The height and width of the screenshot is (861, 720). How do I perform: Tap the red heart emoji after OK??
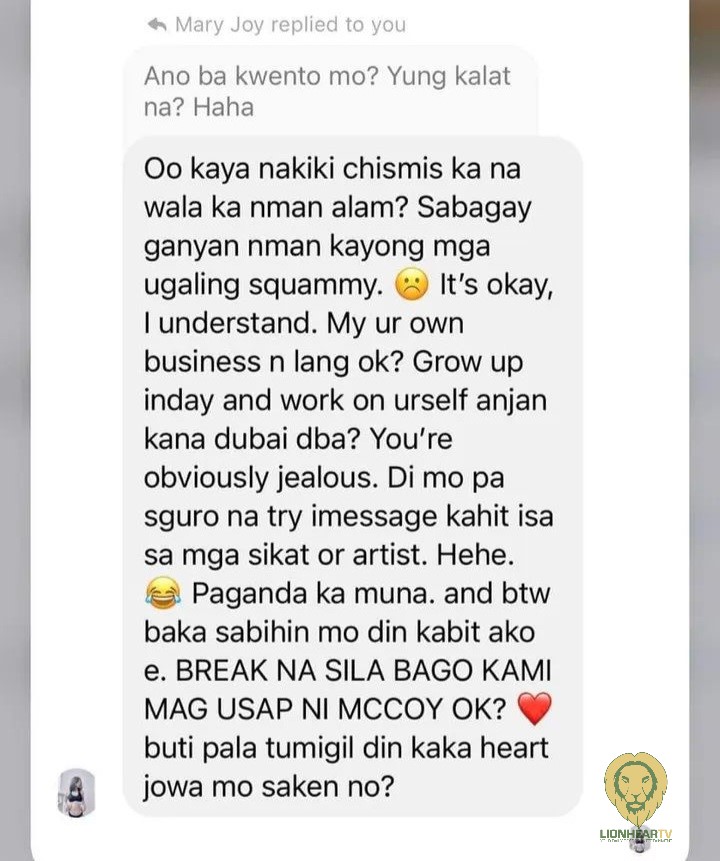click(534, 709)
